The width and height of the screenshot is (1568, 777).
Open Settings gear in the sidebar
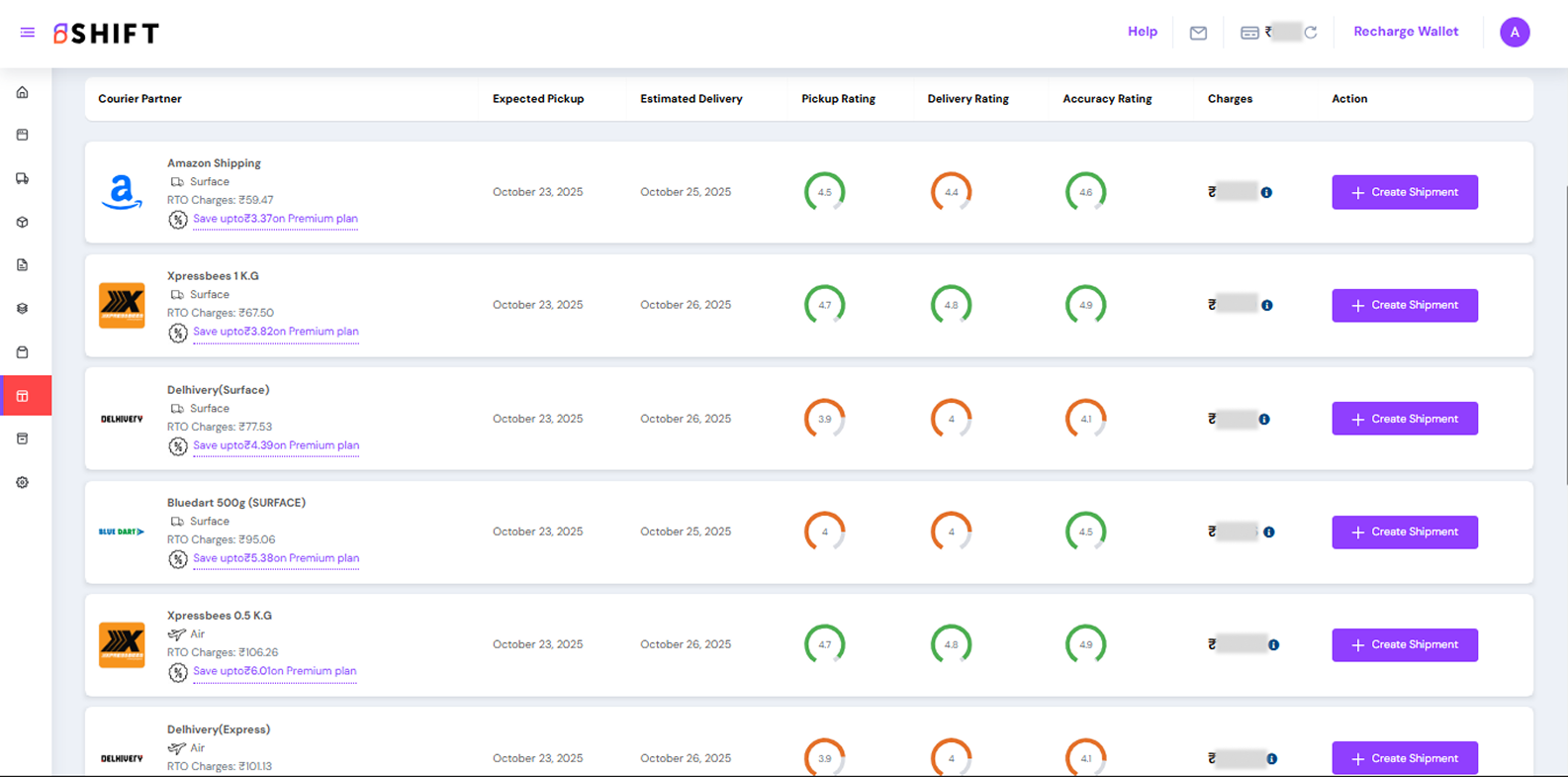tap(23, 483)
